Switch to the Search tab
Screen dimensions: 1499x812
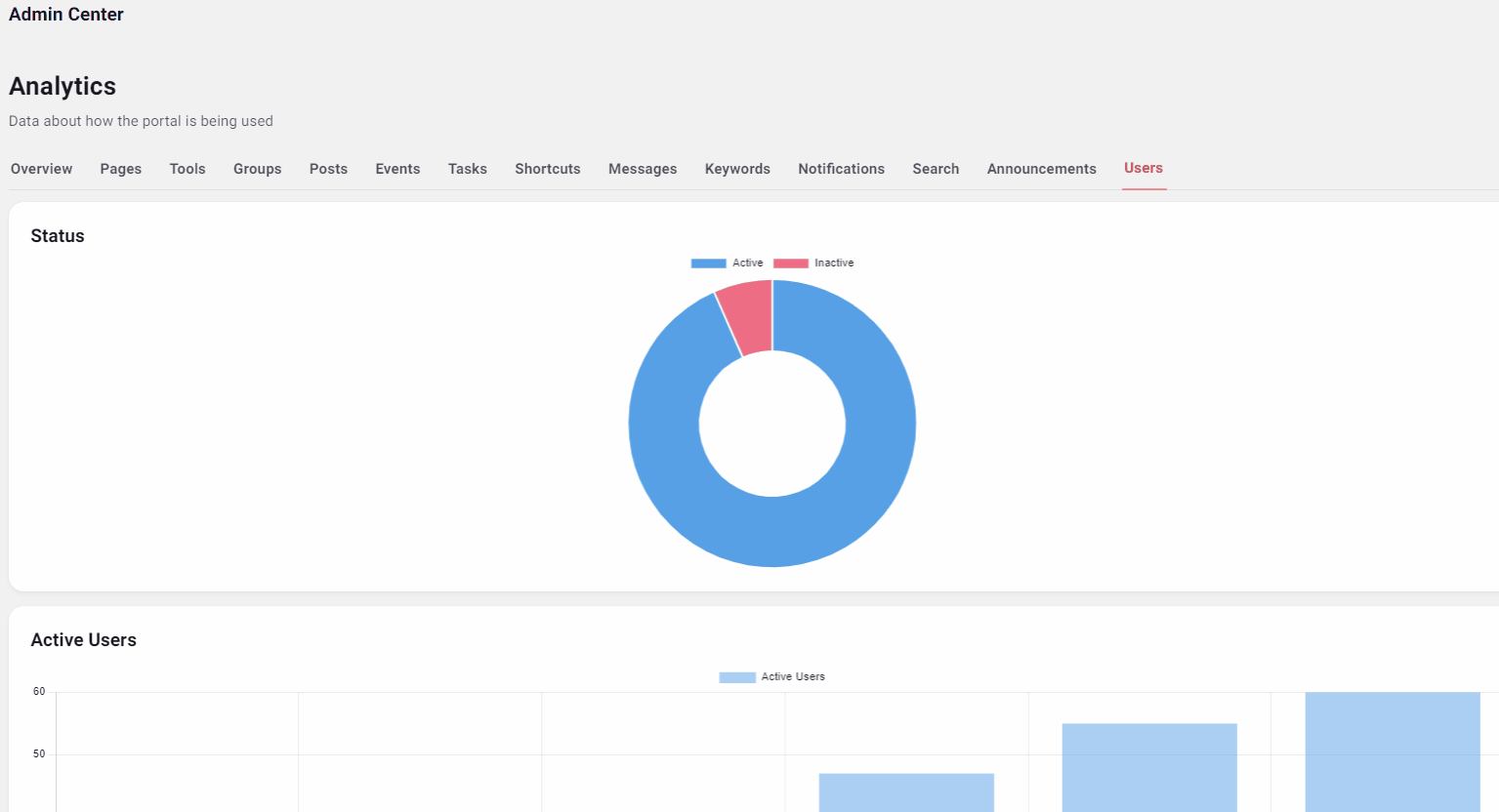(936, 169)
